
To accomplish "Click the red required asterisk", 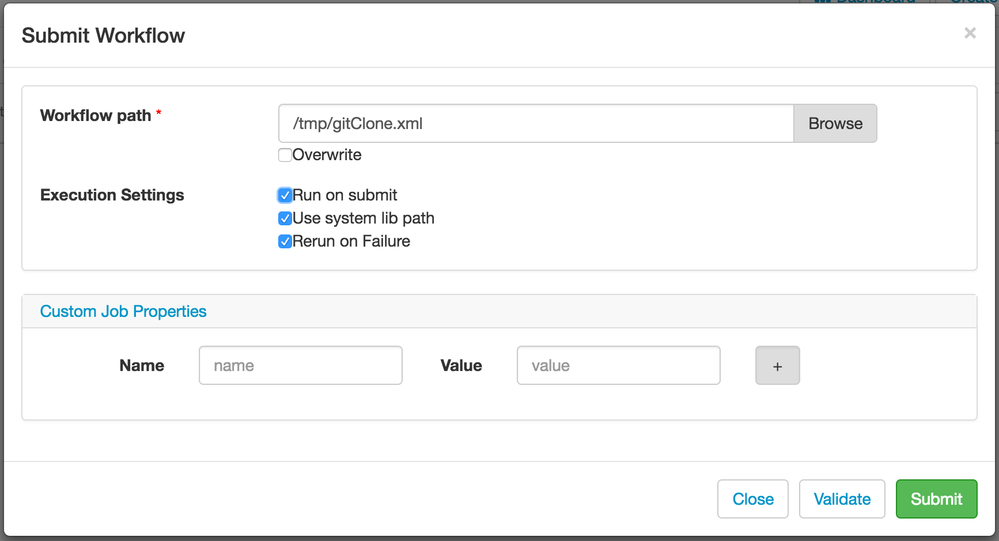I will pyautogui.click(x=159, y=114).
